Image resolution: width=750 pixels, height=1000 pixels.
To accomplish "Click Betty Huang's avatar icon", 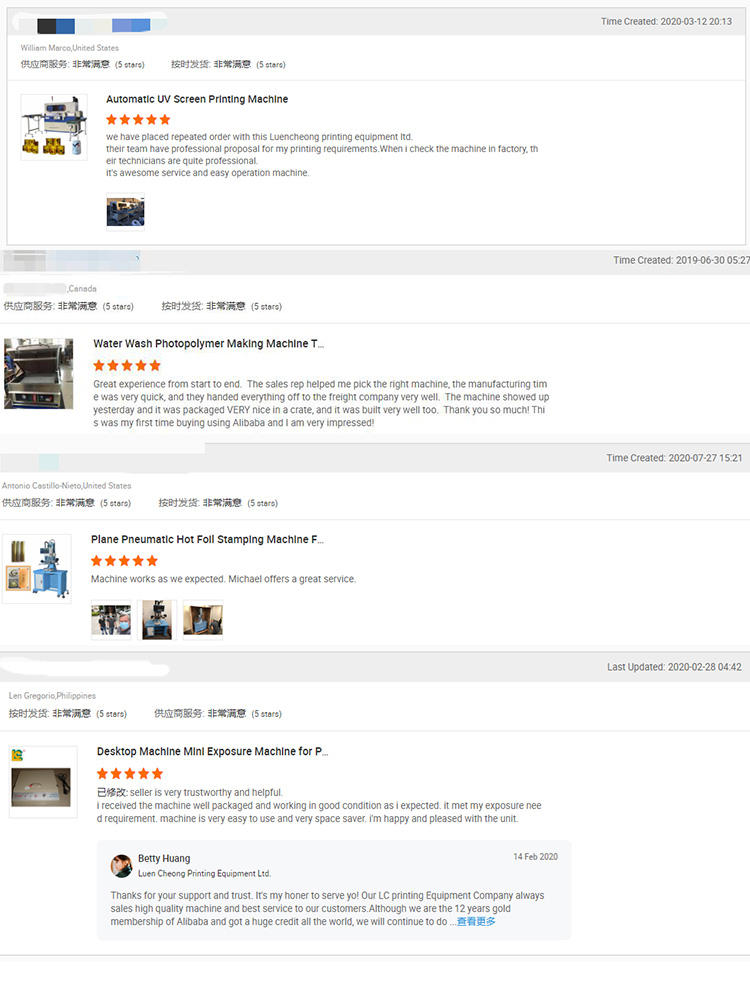I will 121,865.
